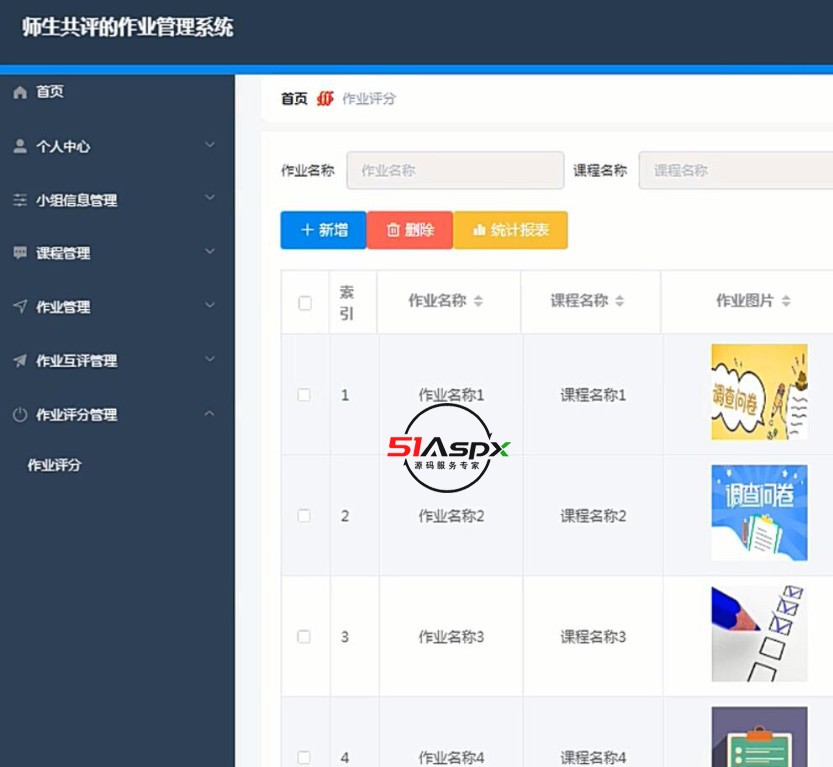The width and height of the screenshot is (833, 767).
Task: Check the checkbox for row 作业名称4
Action: tap(304, 757)
